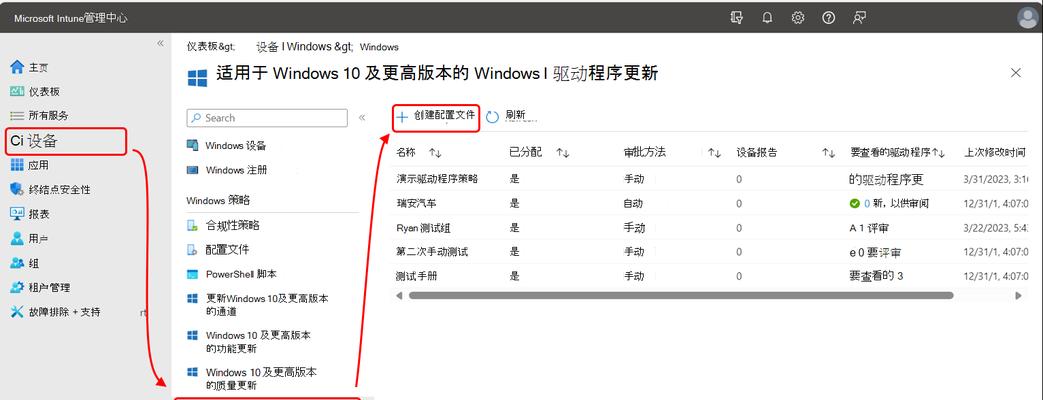Click 3/22/2023 modified date cell
The height and width of the screenshot is (400, 1043).
coord(995,228)
